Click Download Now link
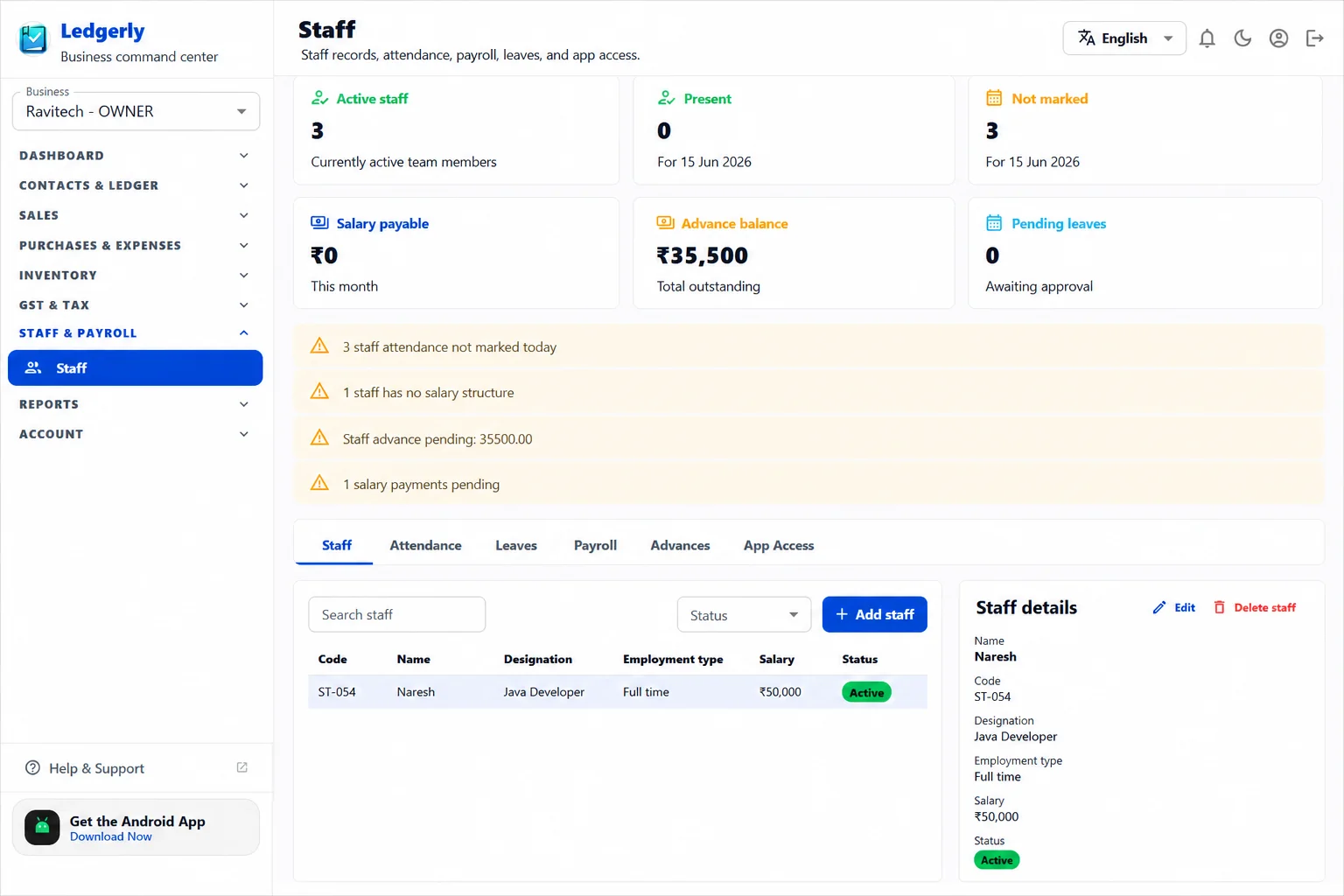This screenshot has height=896, width=1344. click(111, 836)
